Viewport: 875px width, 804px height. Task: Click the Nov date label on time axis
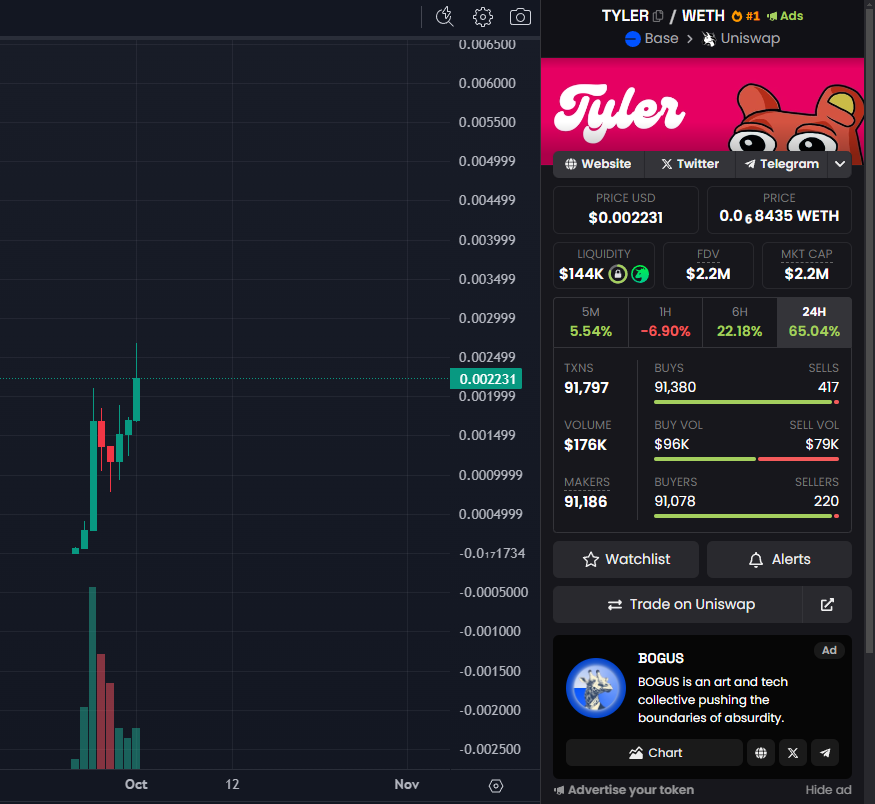tap(407, 784)
